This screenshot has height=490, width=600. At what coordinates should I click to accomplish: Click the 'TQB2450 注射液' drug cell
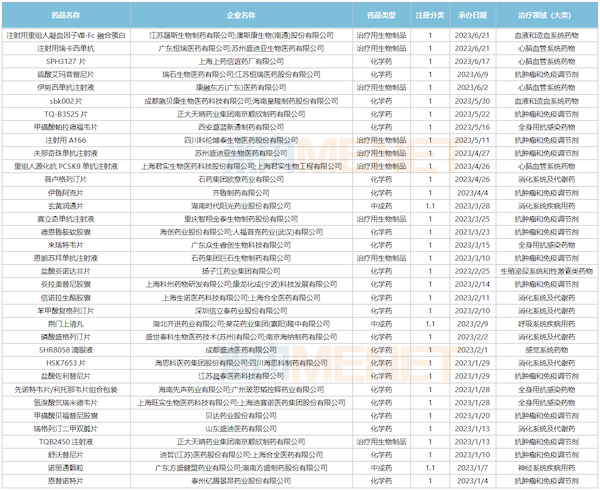(x=66, y=442)
